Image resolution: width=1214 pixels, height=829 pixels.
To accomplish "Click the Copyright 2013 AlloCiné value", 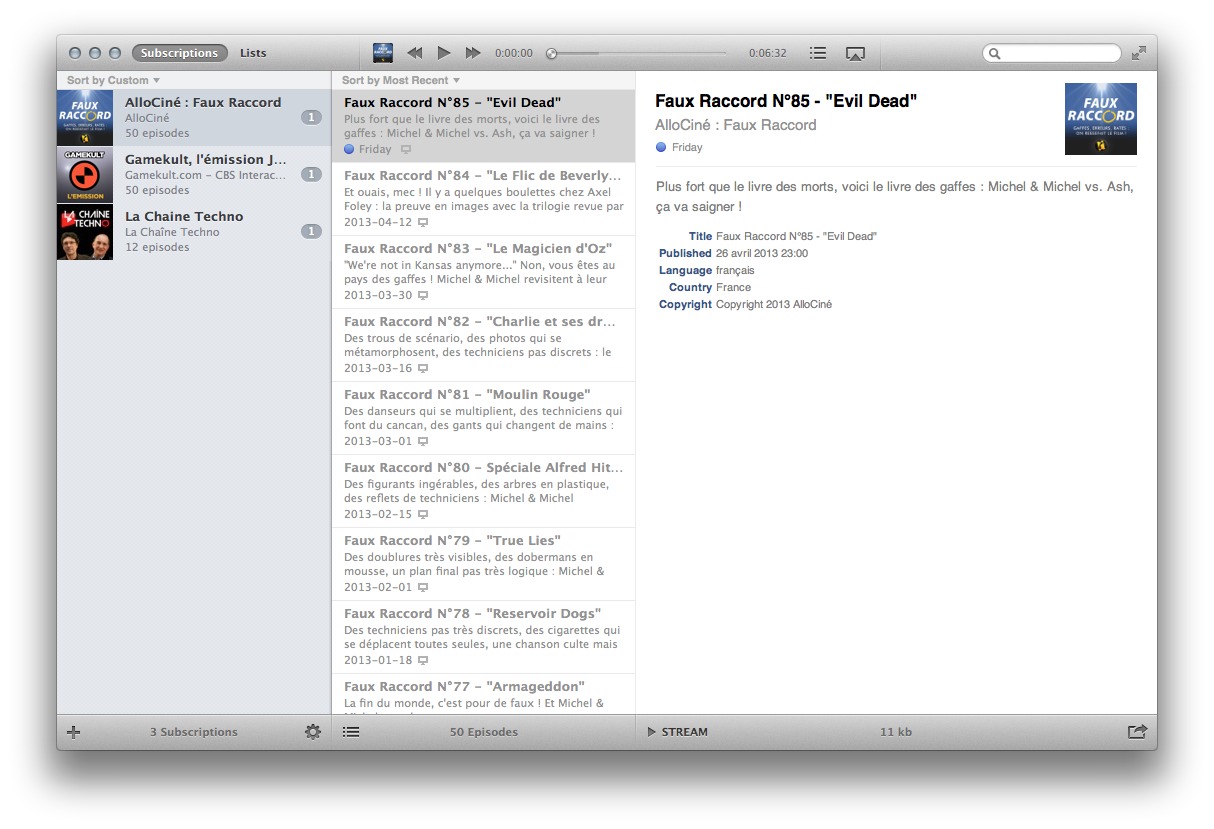I will pyautogui.click(x=774, y=305).
